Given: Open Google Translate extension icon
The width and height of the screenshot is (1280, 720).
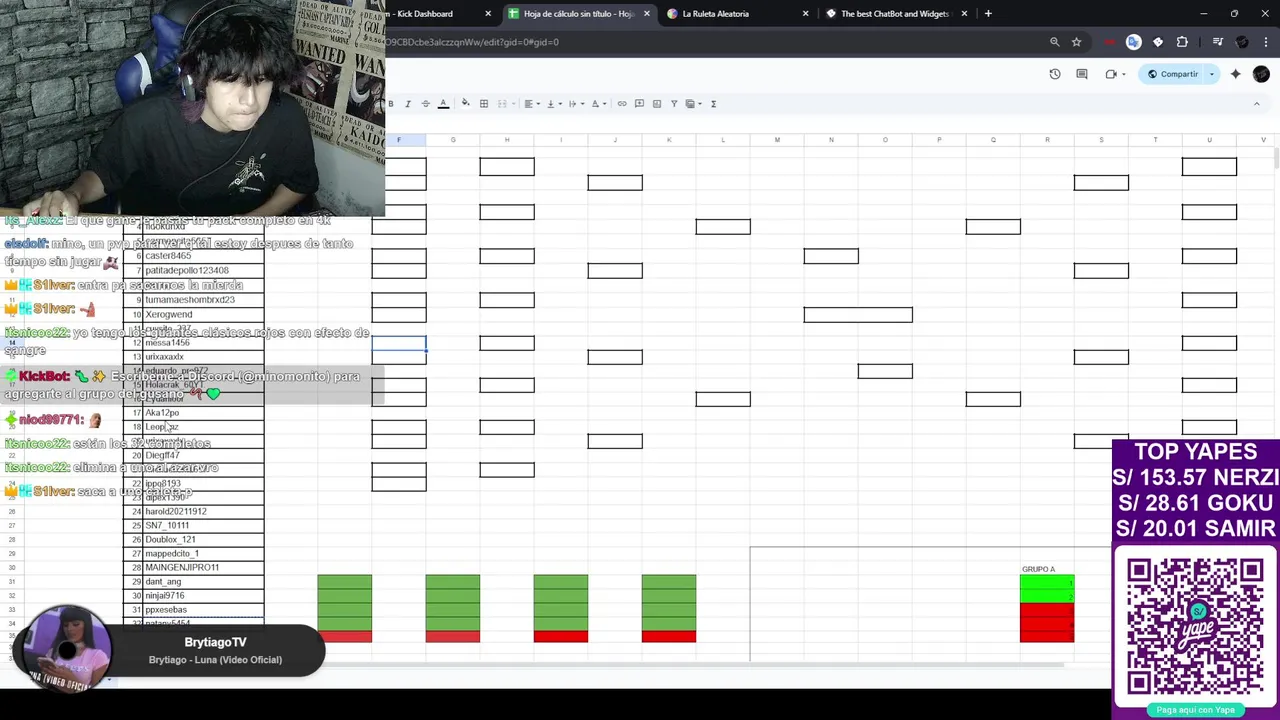Looking at the screenshot, I should (x=1133, y=42).
